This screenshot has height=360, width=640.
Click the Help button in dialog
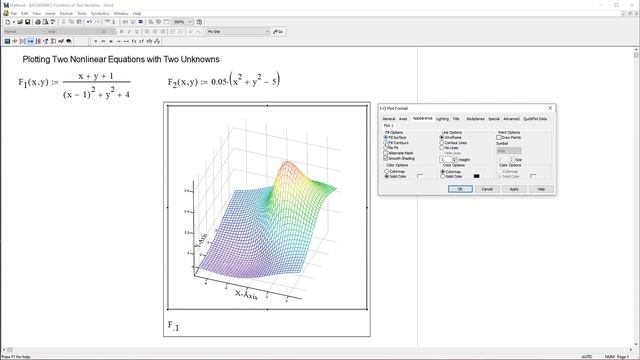541,189
